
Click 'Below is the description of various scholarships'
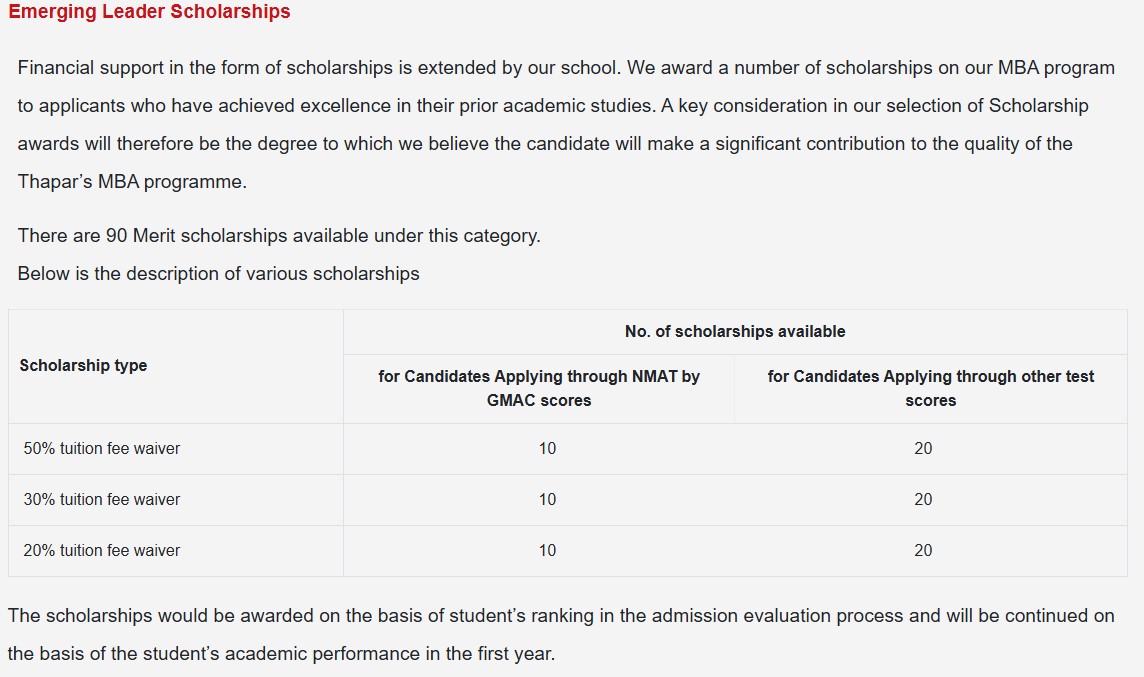coord(219,273)
